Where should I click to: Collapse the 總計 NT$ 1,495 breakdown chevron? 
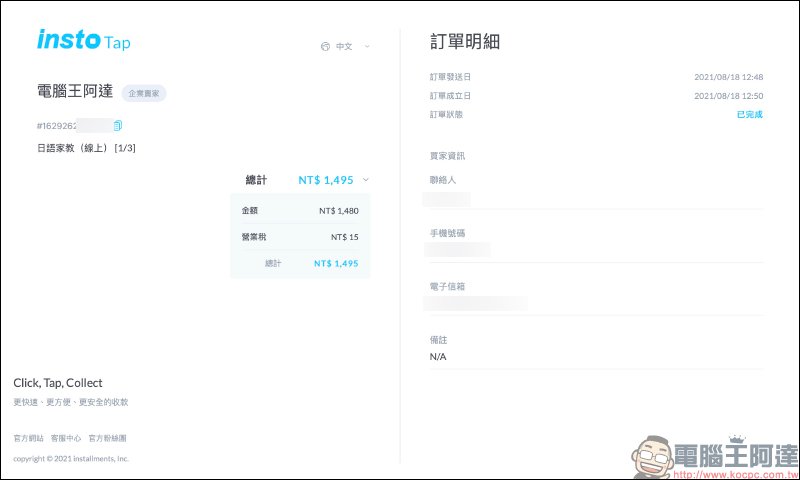(x=366, y=180)
